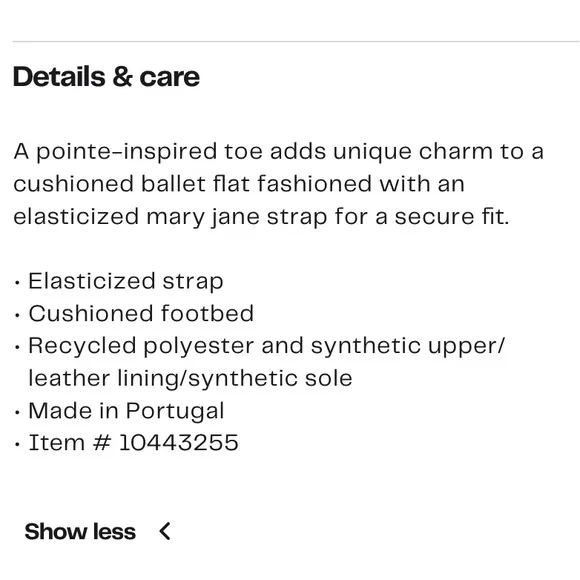This screenshot has width=580, height=580.
Task: Click the bullet dot before Made in Portugal
Action: (x=17, y=412)
